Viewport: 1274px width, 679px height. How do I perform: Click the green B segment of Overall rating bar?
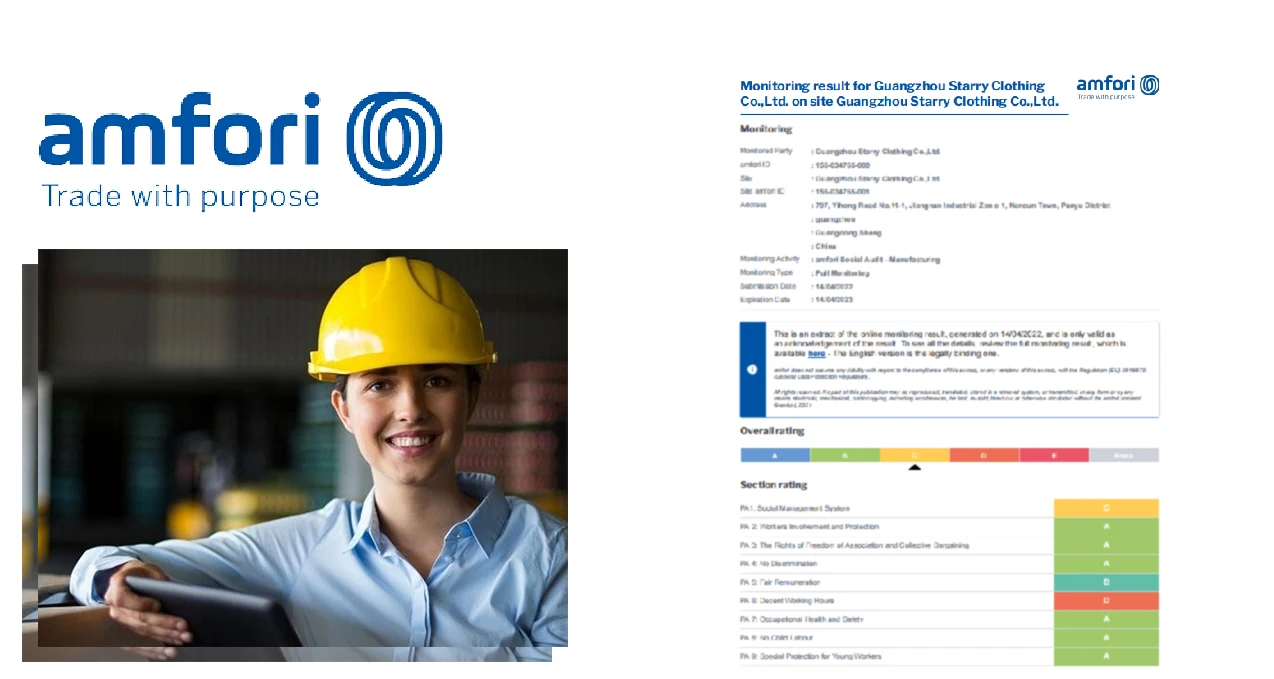click(x=845, y=455)
